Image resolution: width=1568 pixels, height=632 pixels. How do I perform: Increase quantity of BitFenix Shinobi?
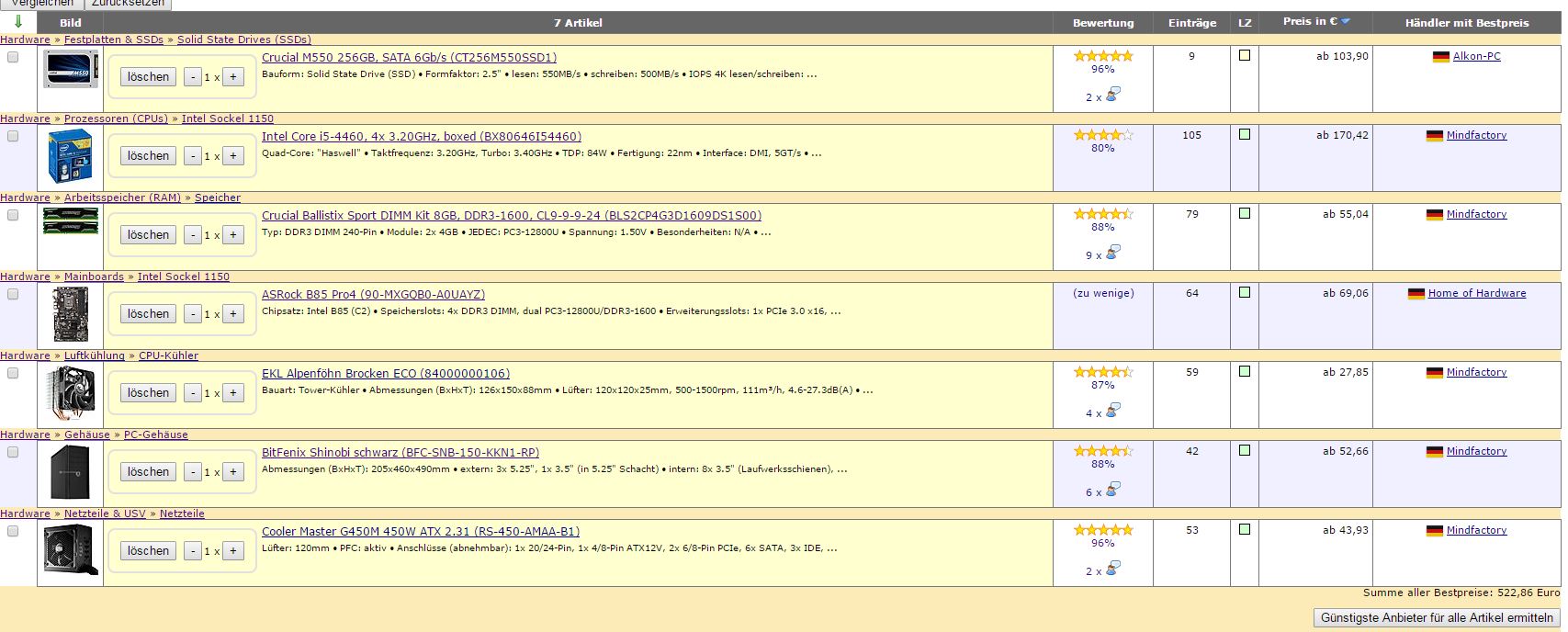(233, 472)
